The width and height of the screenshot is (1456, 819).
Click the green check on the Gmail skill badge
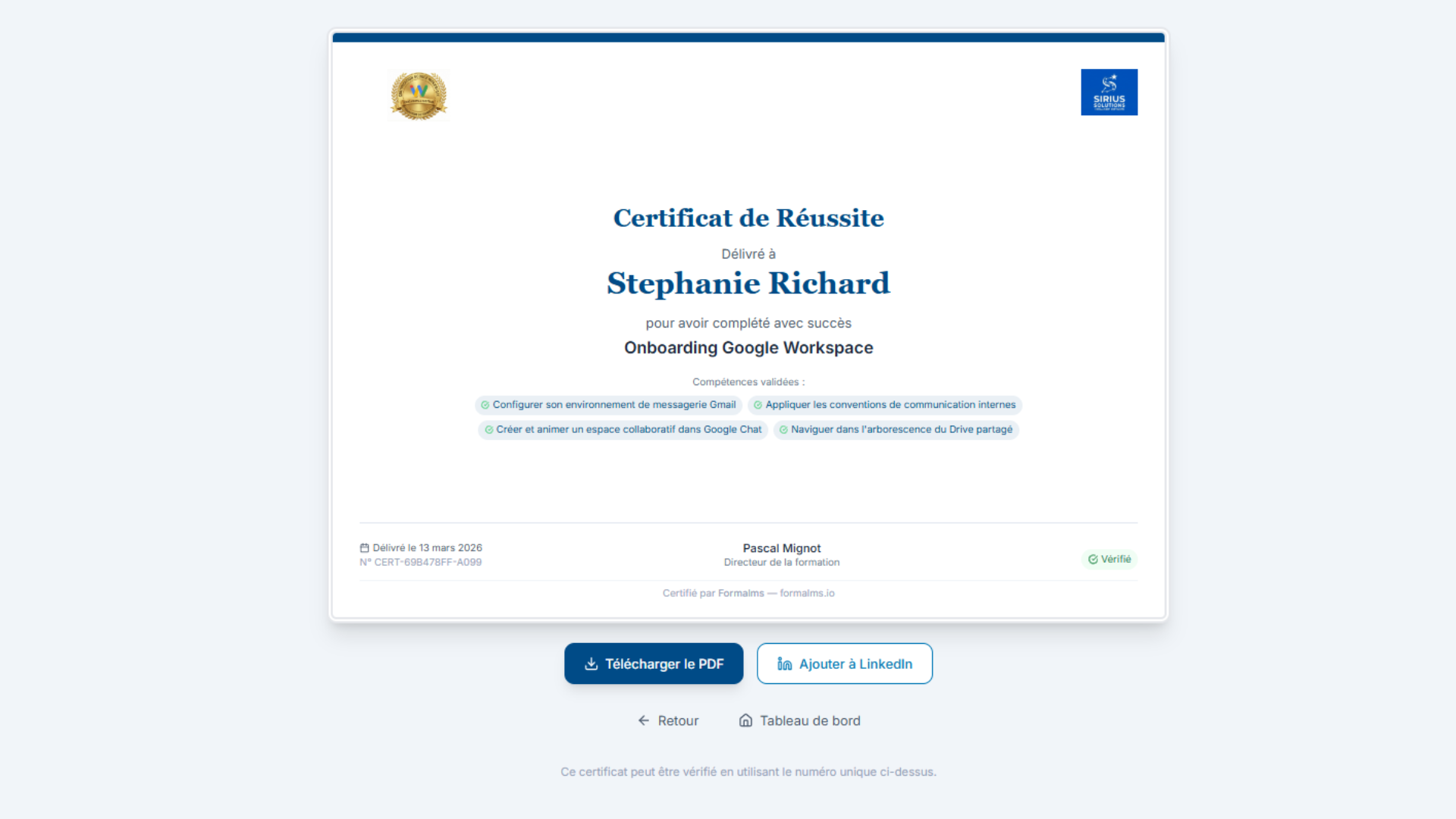pyautogui.click(x=485, y=405)
